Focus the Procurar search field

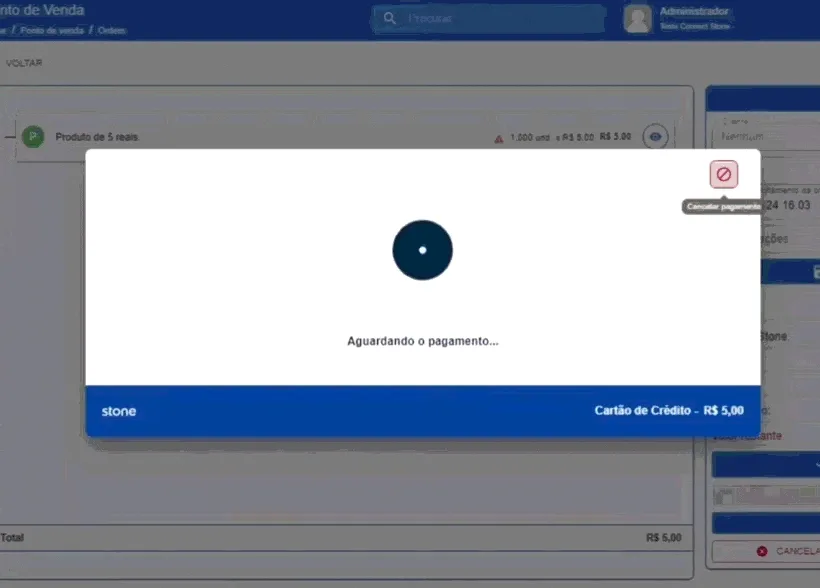click(x=489, y=19)
